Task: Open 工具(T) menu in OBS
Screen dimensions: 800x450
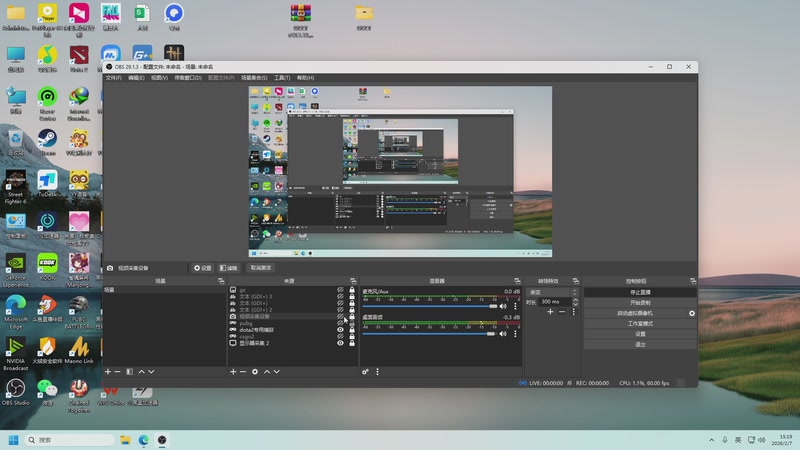Action: pos(282,78)
